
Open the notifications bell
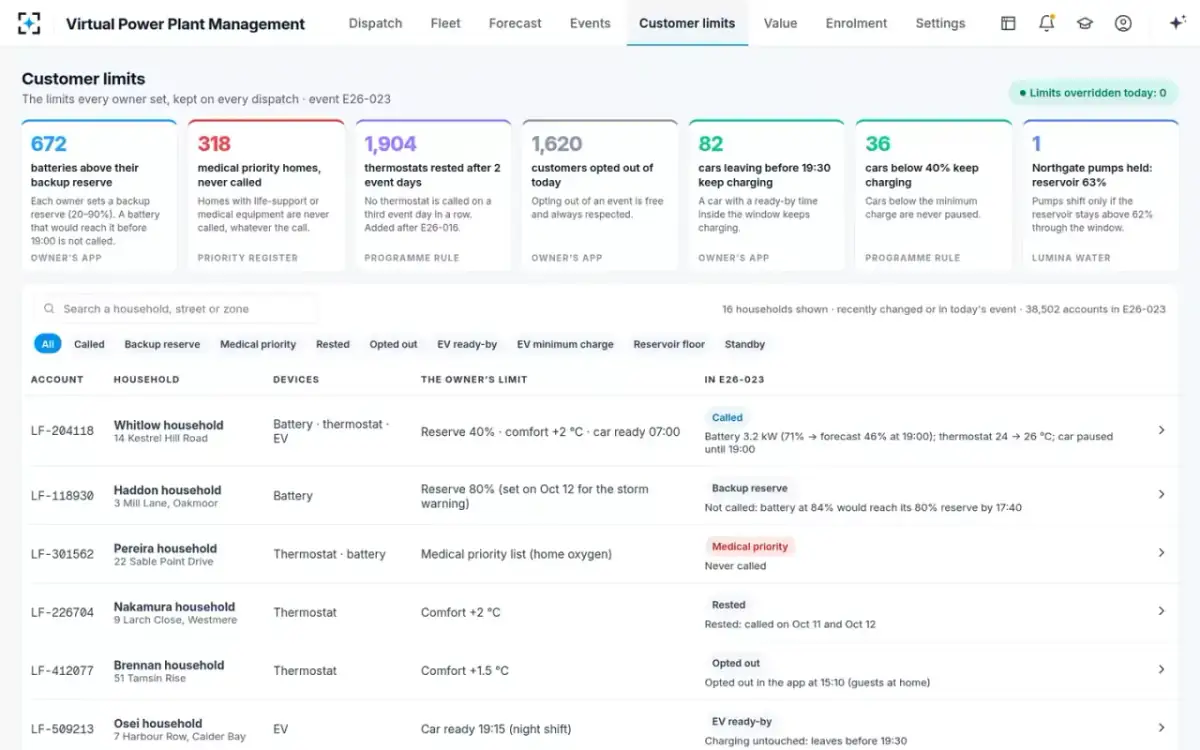point(1046,23)
